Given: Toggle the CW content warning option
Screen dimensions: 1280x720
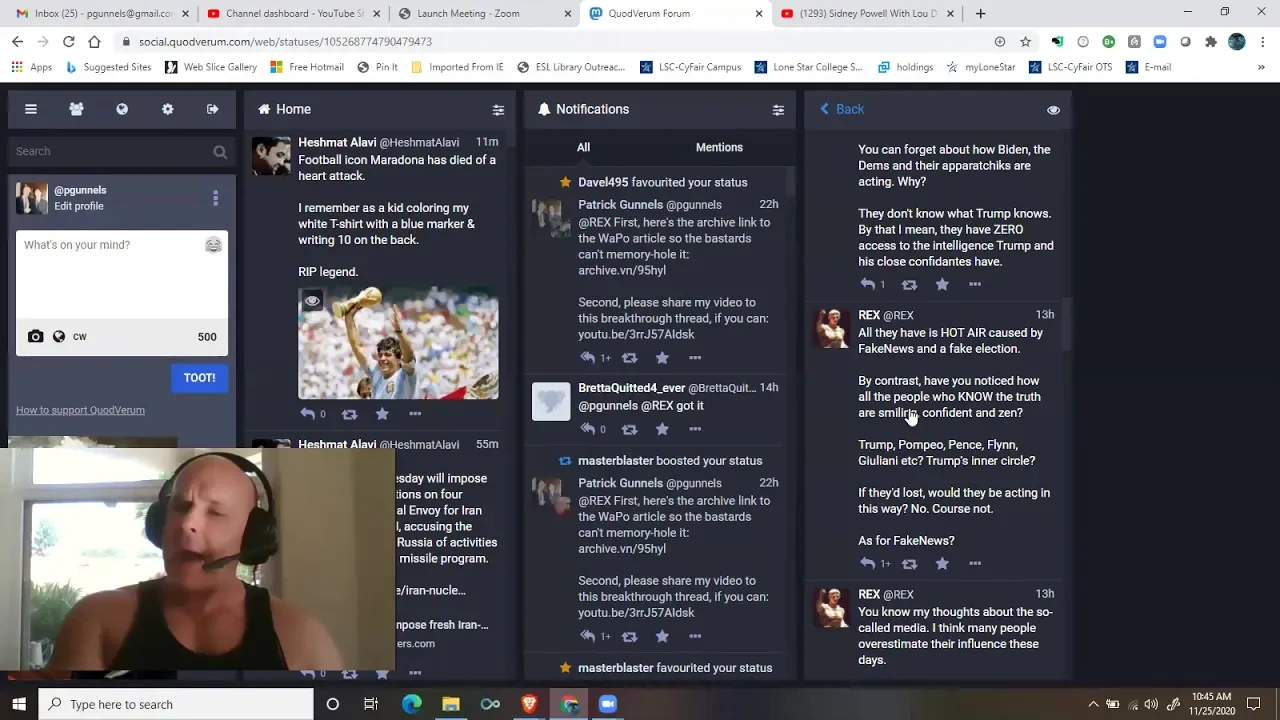Looking at the screenshot, I should (x=80, y=337).
